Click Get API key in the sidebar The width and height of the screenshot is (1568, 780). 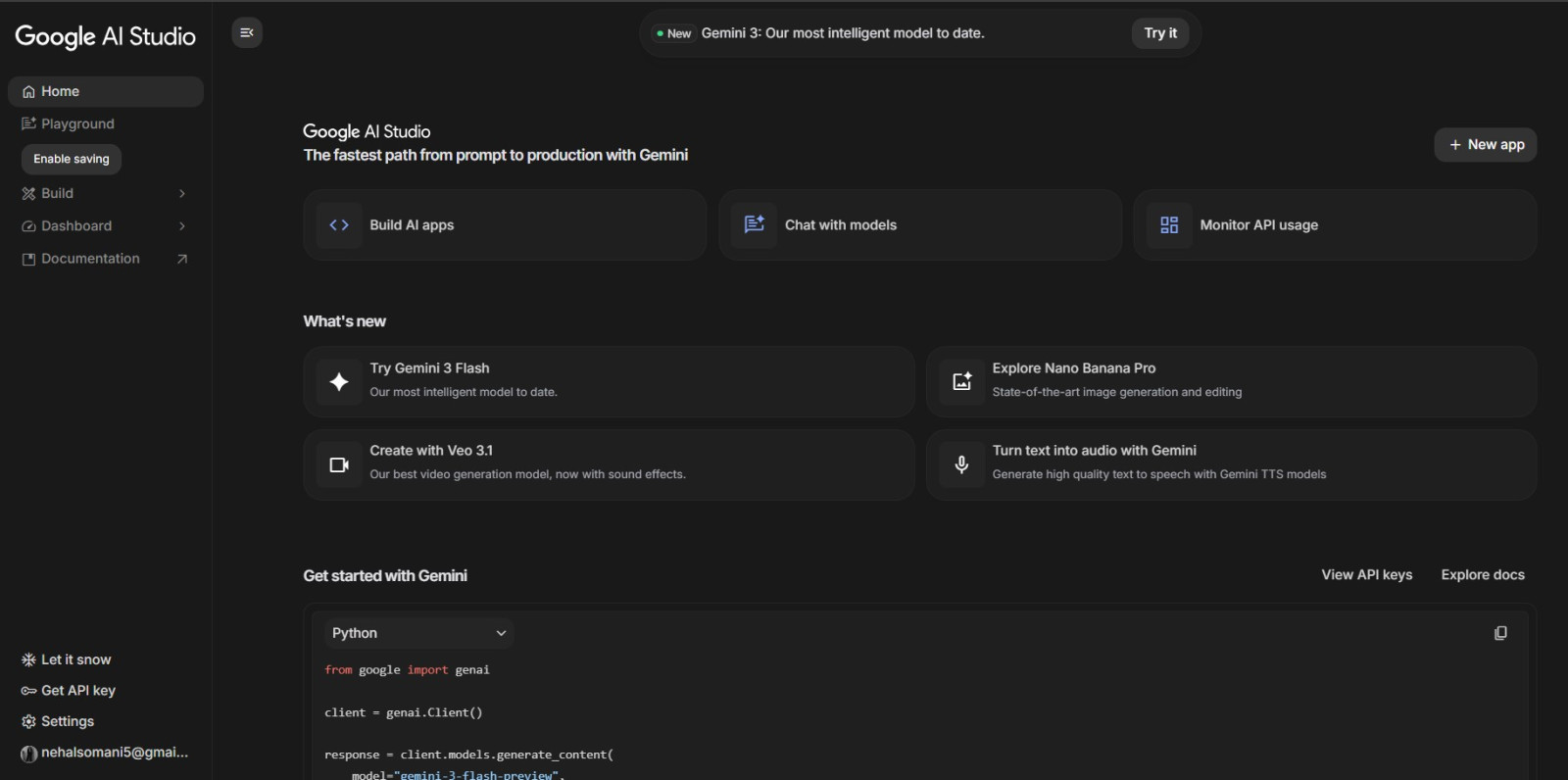(77, 690)
